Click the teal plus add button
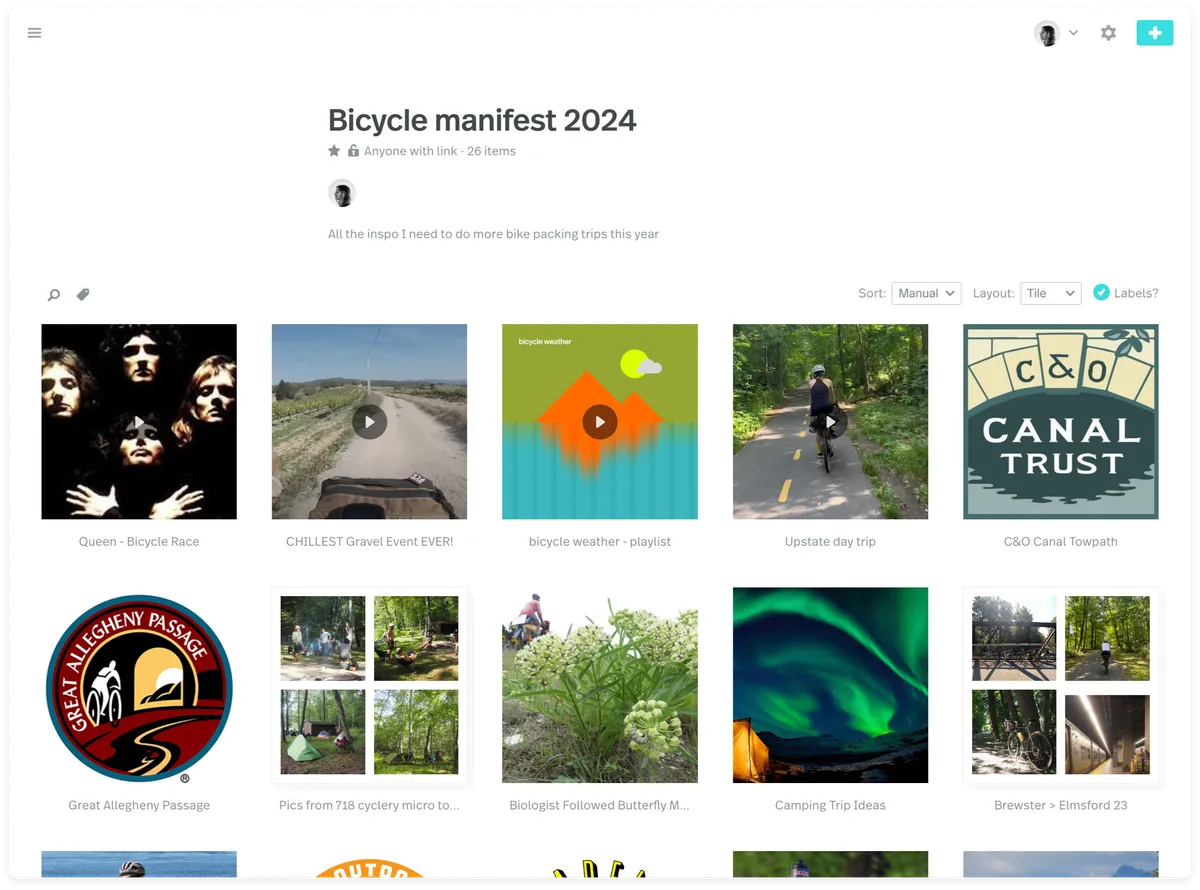The width and height of the screenshot is (1200, 890). pos(1155,33)
